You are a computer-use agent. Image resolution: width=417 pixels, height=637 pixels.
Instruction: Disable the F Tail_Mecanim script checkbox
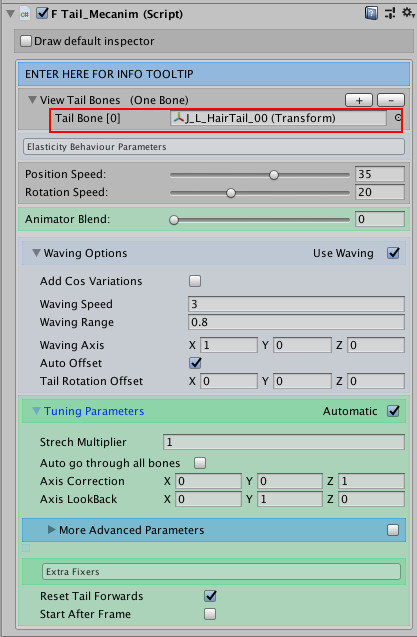pyautogui.click(x=42, y=13)
